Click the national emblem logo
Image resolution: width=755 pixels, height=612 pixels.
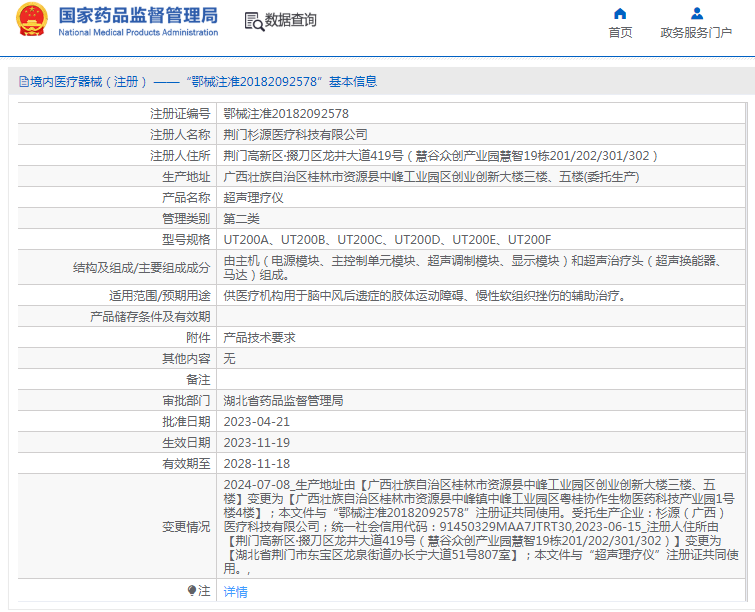pos(32,20)
